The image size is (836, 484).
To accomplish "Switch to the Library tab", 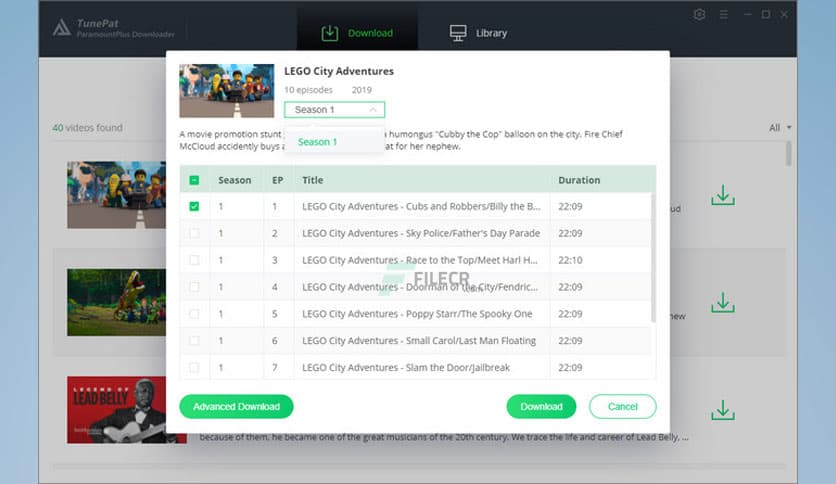I will click(478, 33).
